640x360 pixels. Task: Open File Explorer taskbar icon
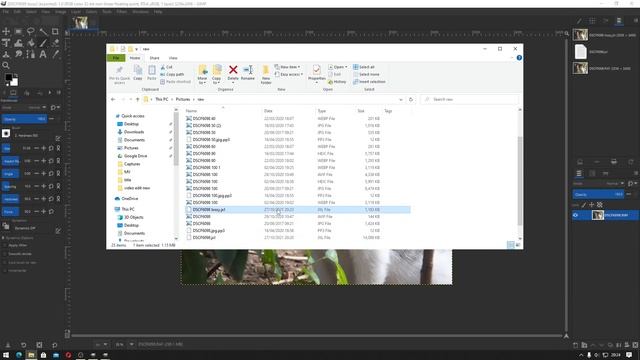31,355
